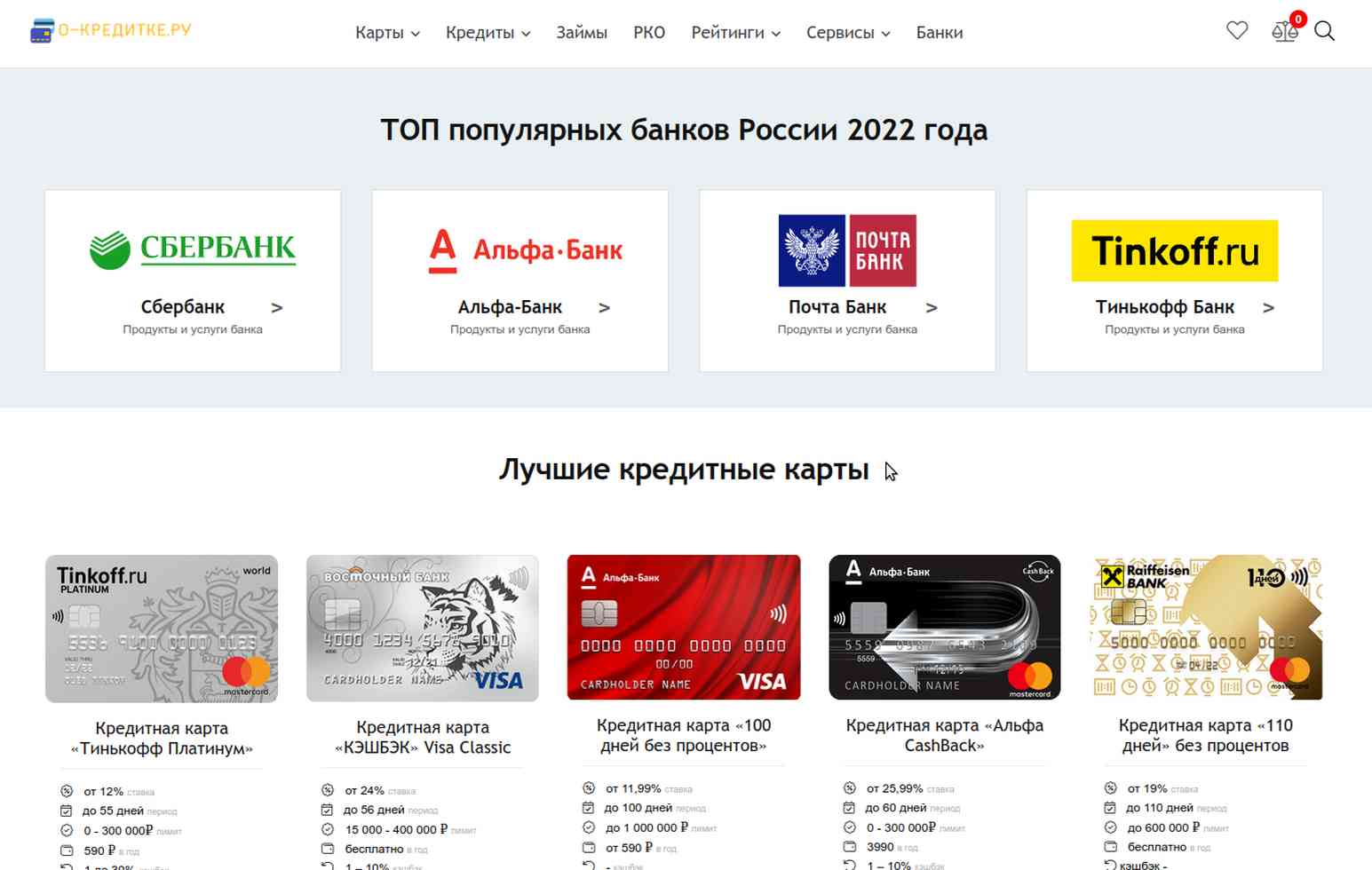Viewport: 1372px width, 870px height.
Task: Open the Рейтинги dropdown menu
Action: click(x=735, y=33)
